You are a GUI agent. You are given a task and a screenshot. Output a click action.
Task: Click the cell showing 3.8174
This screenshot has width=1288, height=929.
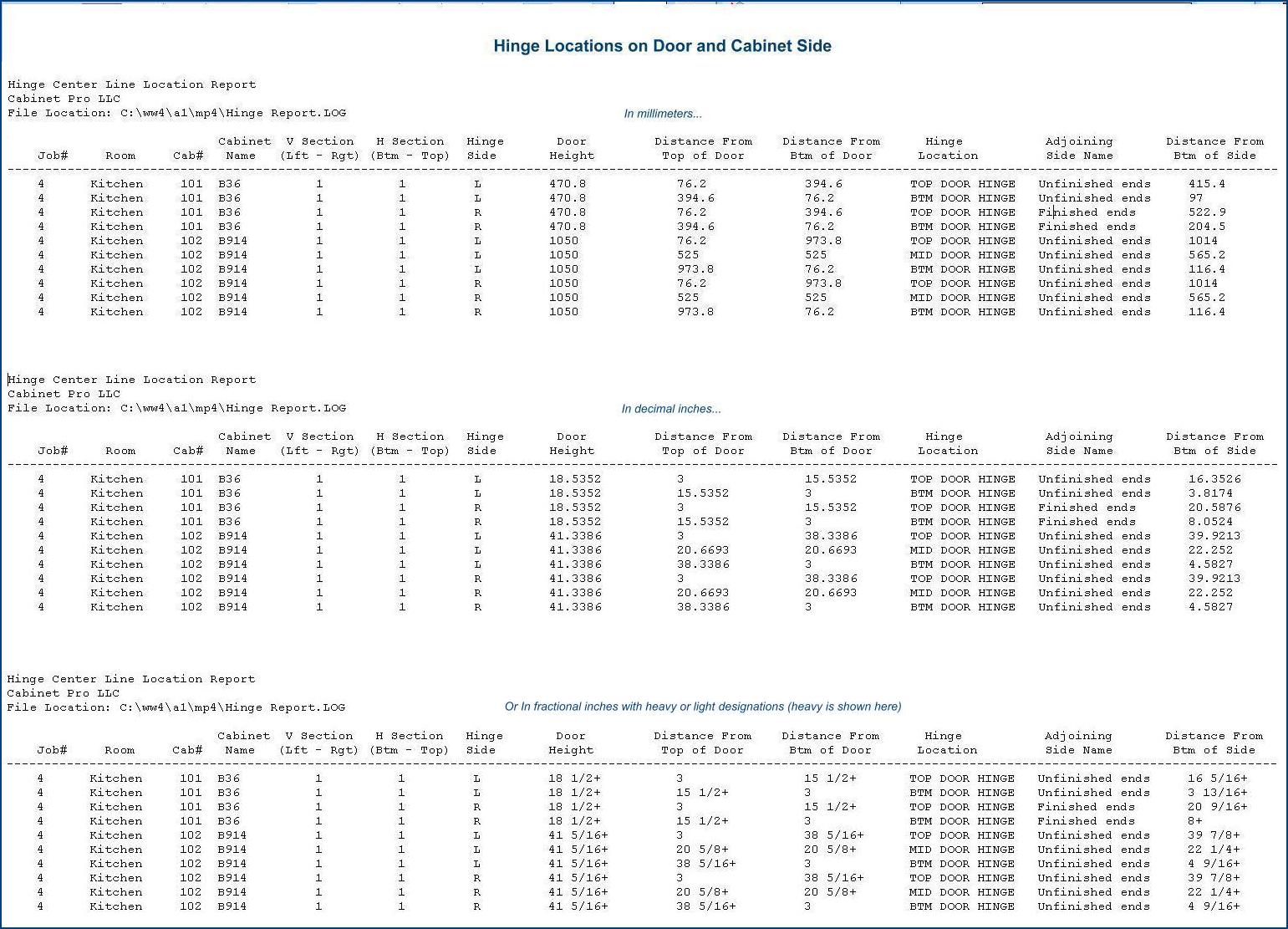point(1210,493)
